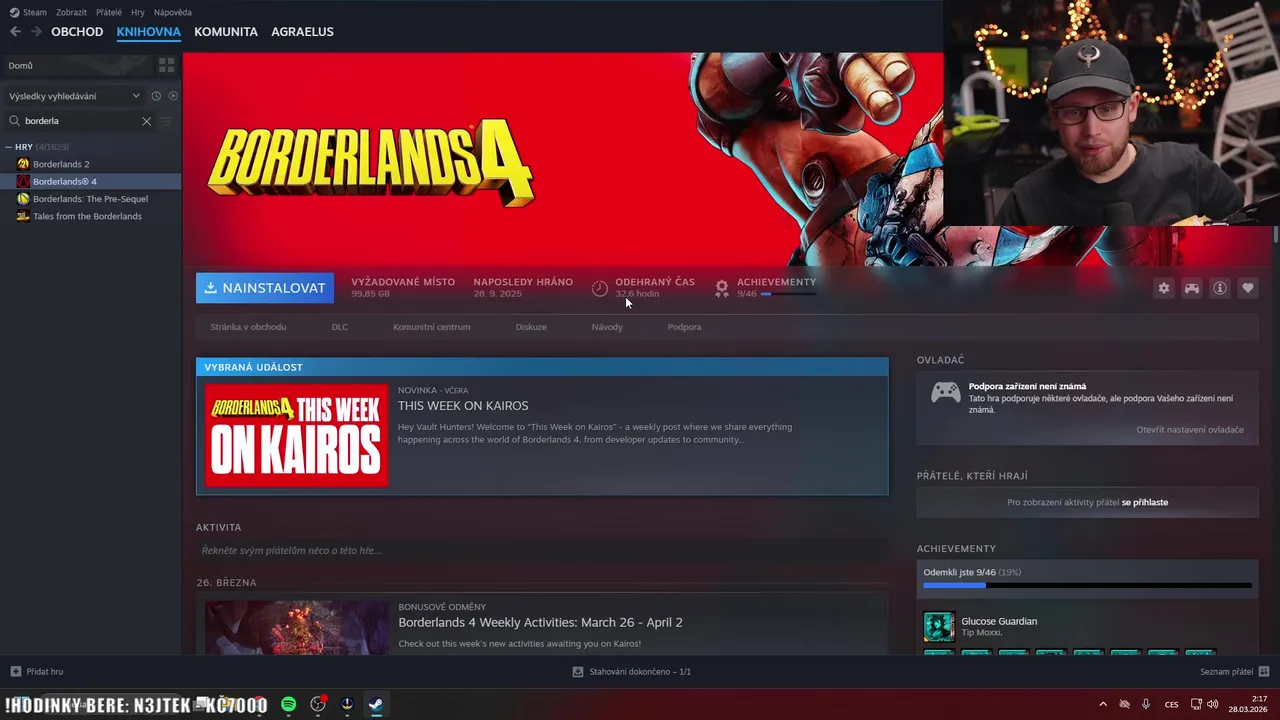Open controller layout icon
1280x720 pixels.
pyautogui.click(x=1191, y=288)
